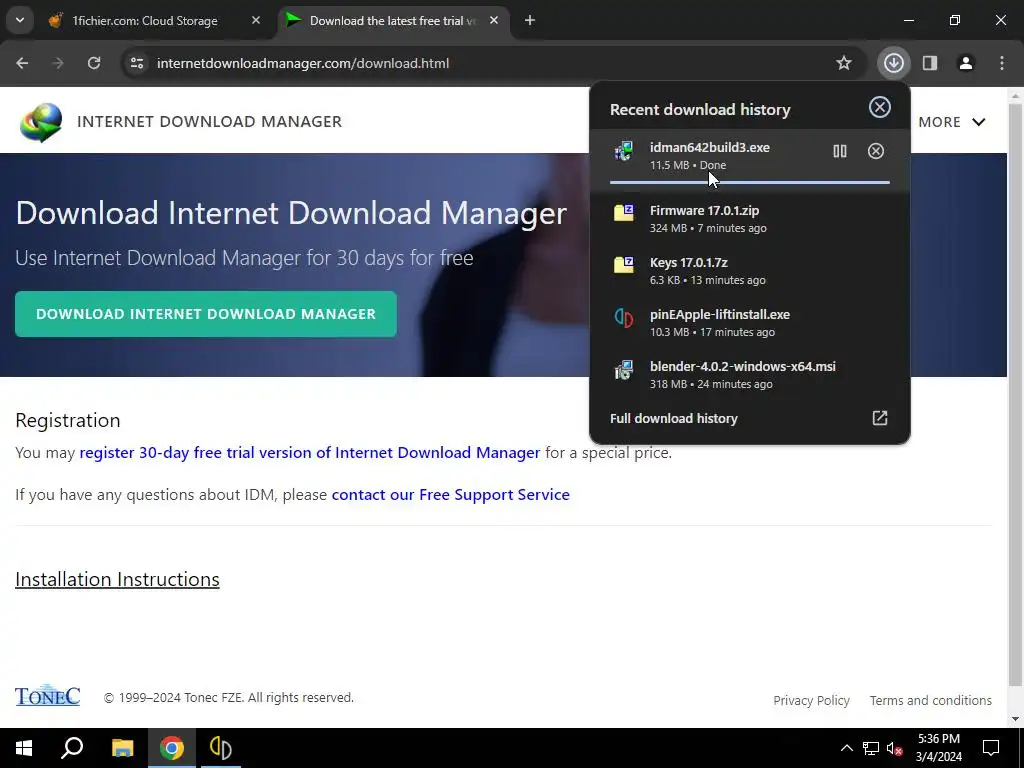Click blender-4.0.2-windows-x64.msi file icon
The width and height of the screenshot is (1024, 768).
coord(624,370)
